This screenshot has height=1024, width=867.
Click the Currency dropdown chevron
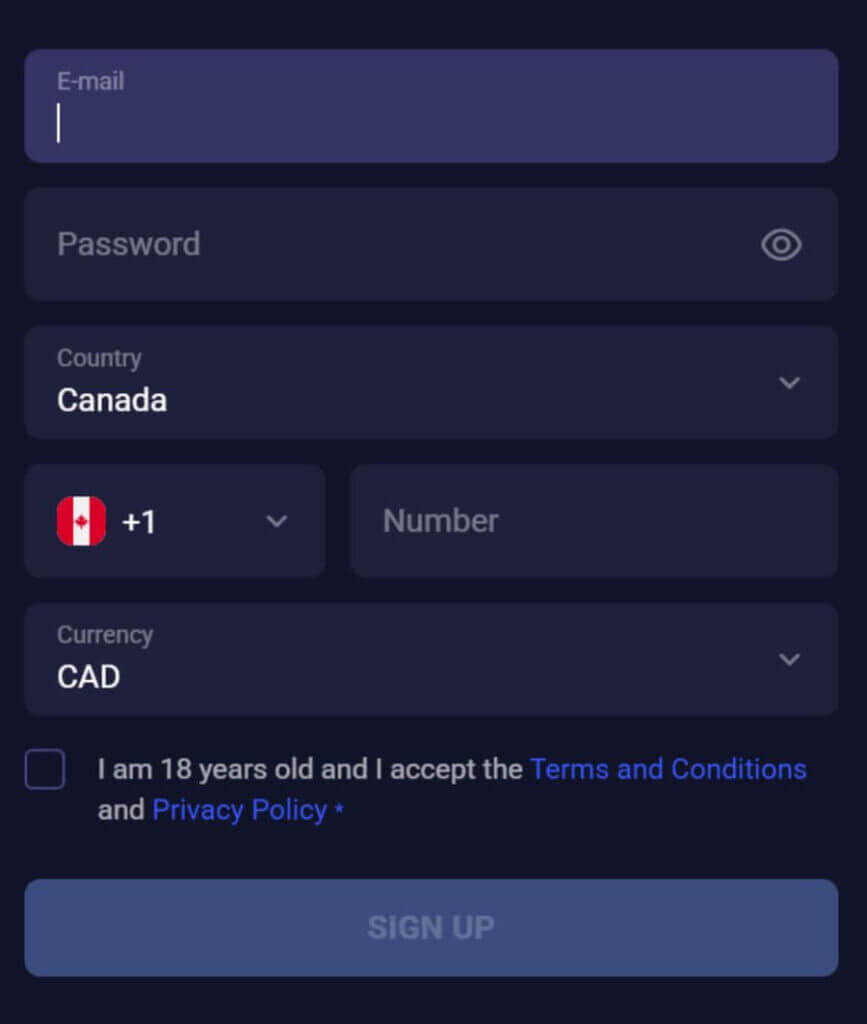789,660
